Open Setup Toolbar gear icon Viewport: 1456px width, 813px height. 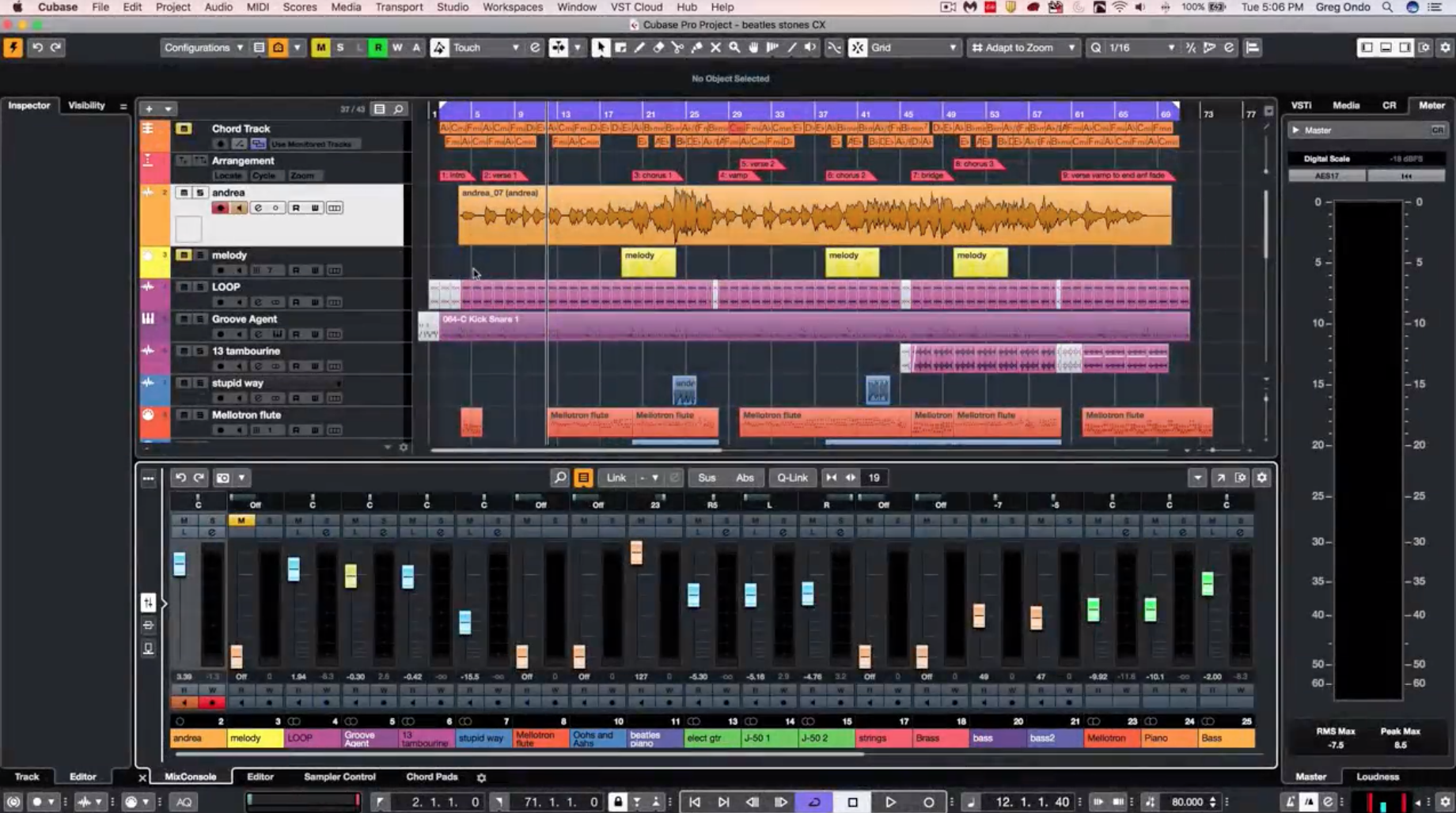(x=1445, y=47)
